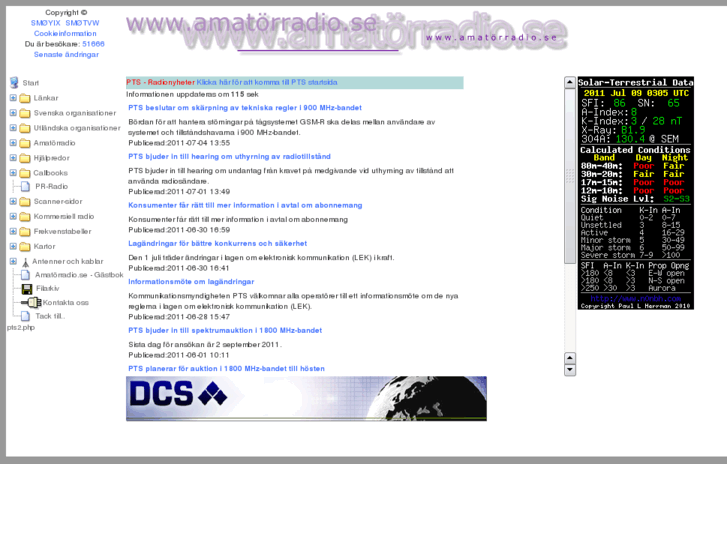This screenshot has width=727, height=545.
Task: Click scroll-up arrow of news frame
Action: tap(570, 83)
